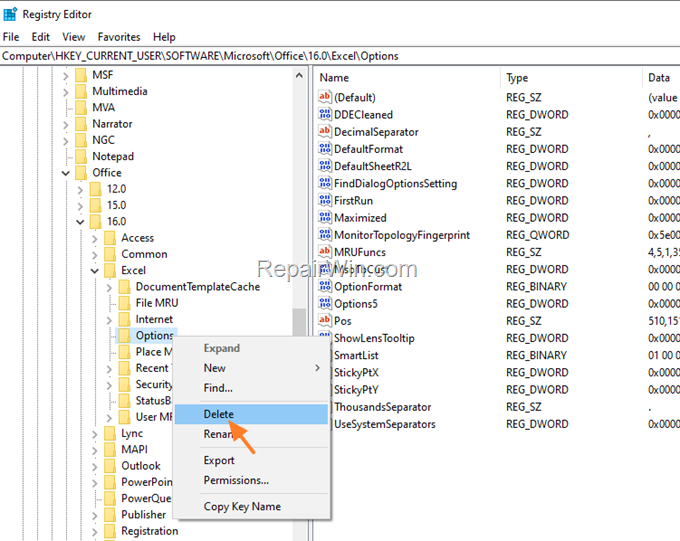Click the DefaultSheetR2L value icon
The image size is (680, 541).
pos(325,166)
